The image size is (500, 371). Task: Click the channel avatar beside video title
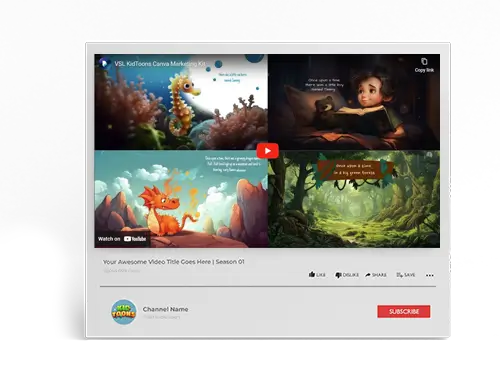pyautogui.click(x=104, y=63)
